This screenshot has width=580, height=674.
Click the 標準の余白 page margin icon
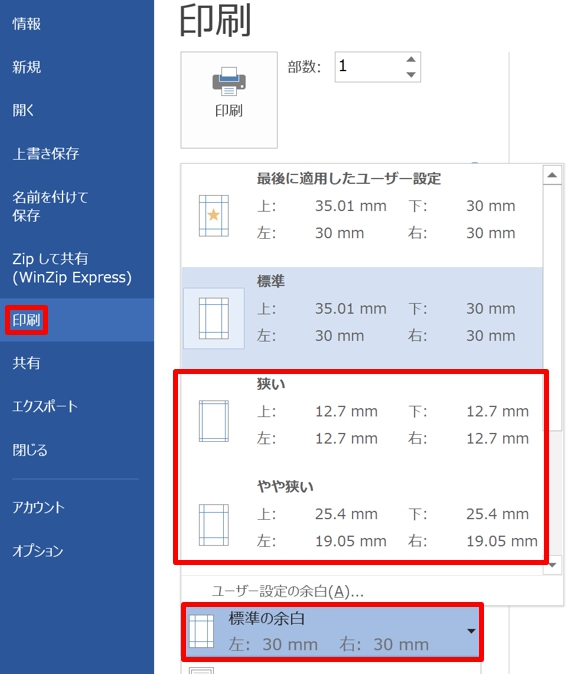[x=201, y=631]
